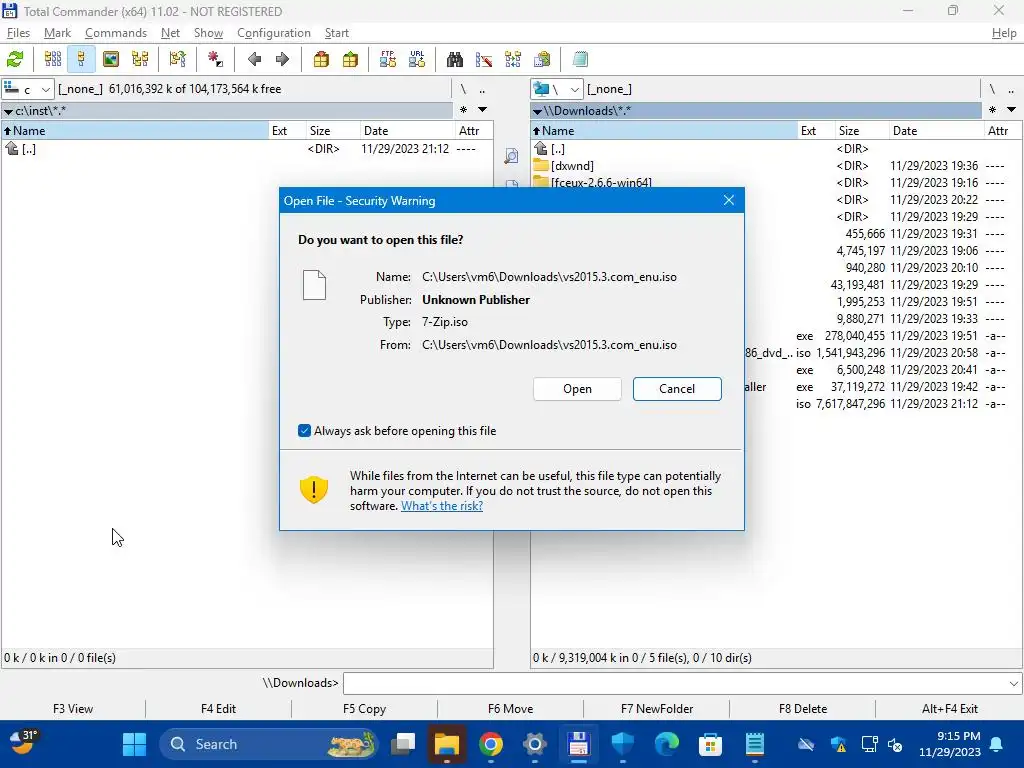Viewport: 1024px width, 768px height.
Task: Click the root backslash button in left panel
Action: click(463, 89)
